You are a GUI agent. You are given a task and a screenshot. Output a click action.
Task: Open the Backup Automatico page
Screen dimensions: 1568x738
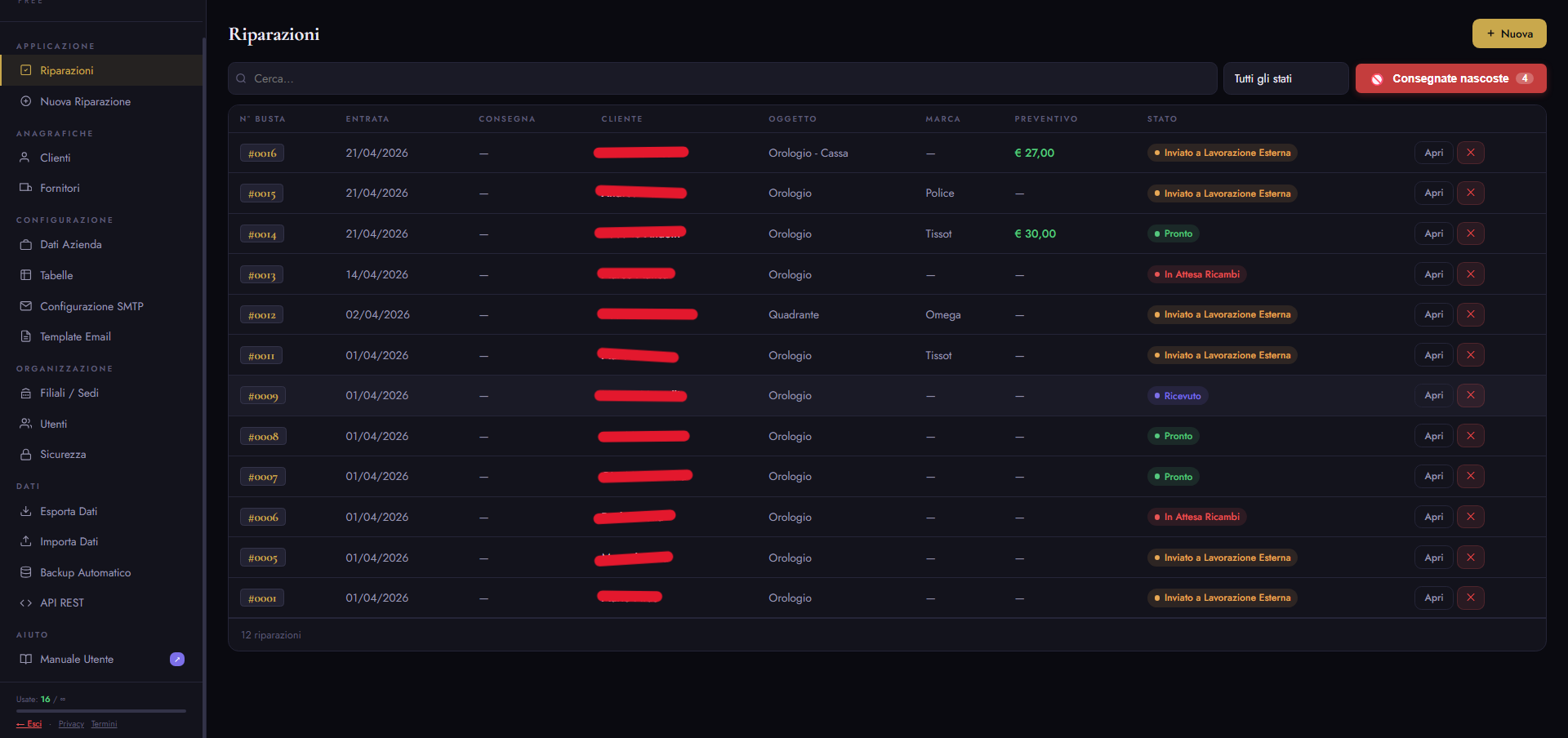click(x=101, y=572)
